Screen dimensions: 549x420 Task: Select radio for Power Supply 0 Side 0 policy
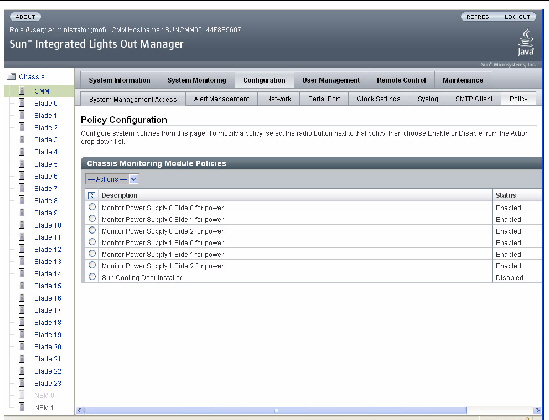(92, 207)
